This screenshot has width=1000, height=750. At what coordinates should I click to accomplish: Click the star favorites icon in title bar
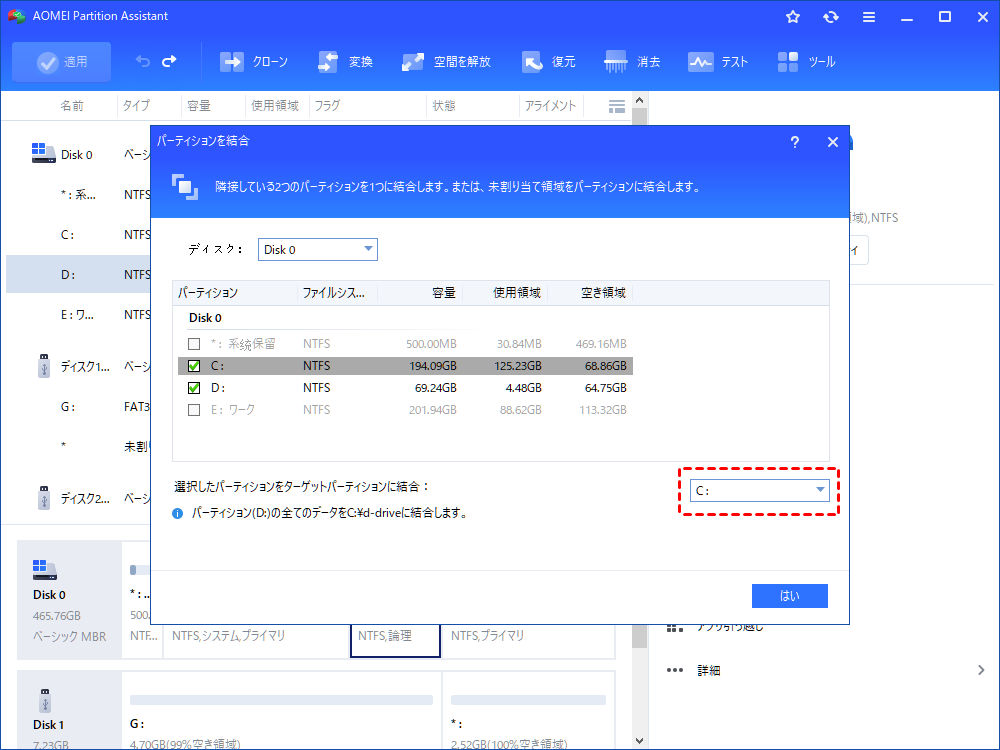[x=793, y=17]
